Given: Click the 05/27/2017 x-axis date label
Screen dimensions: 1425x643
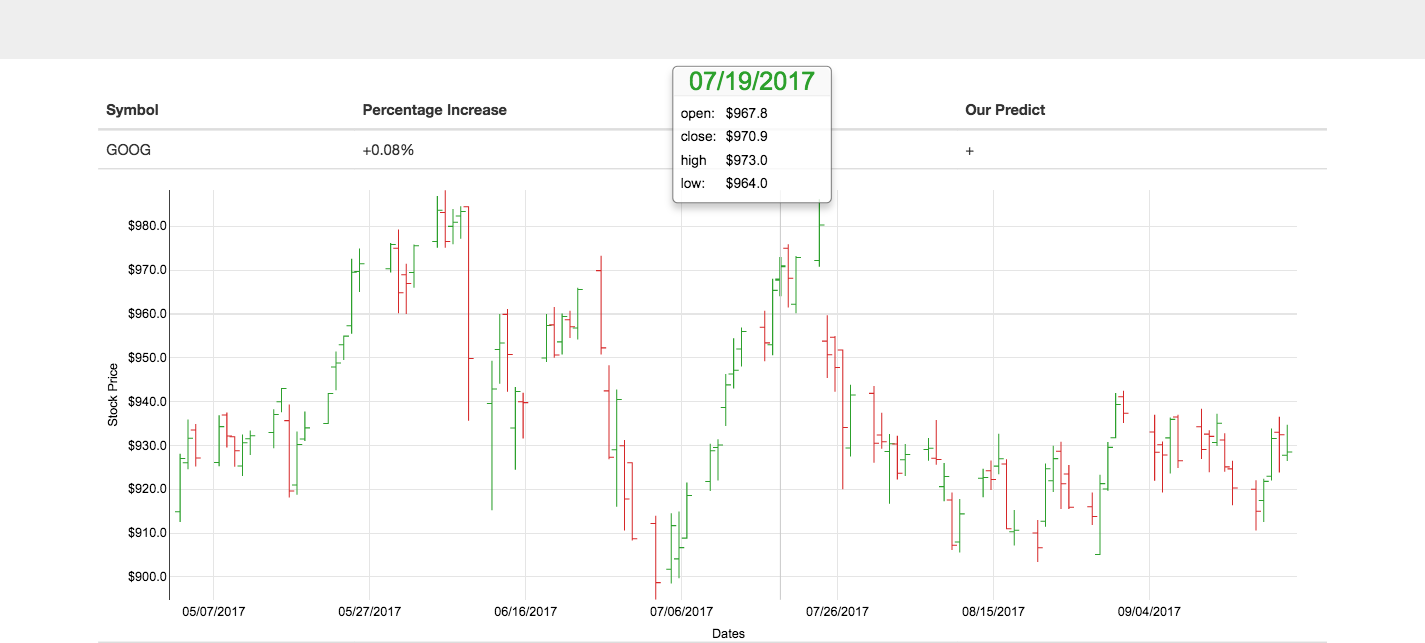Looking at the screenshot, I should click(x=370, y=611).
